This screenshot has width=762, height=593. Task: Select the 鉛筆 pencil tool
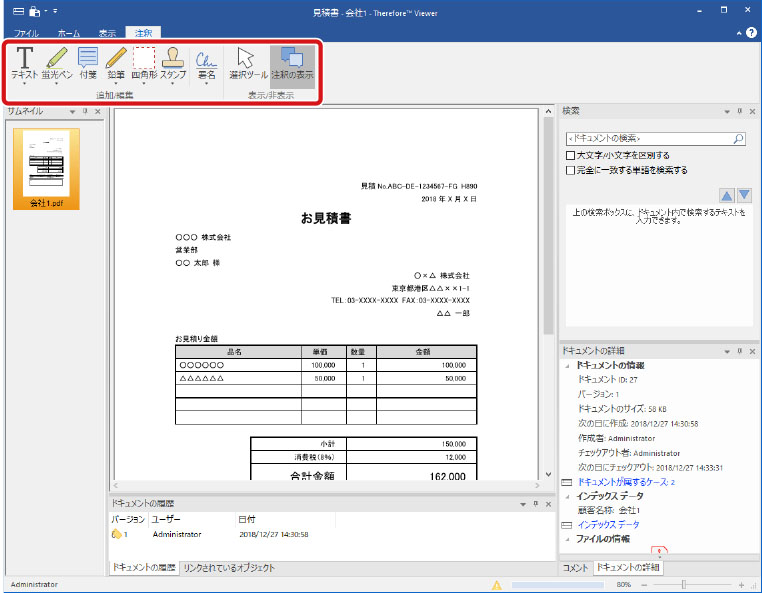[116, 62]
